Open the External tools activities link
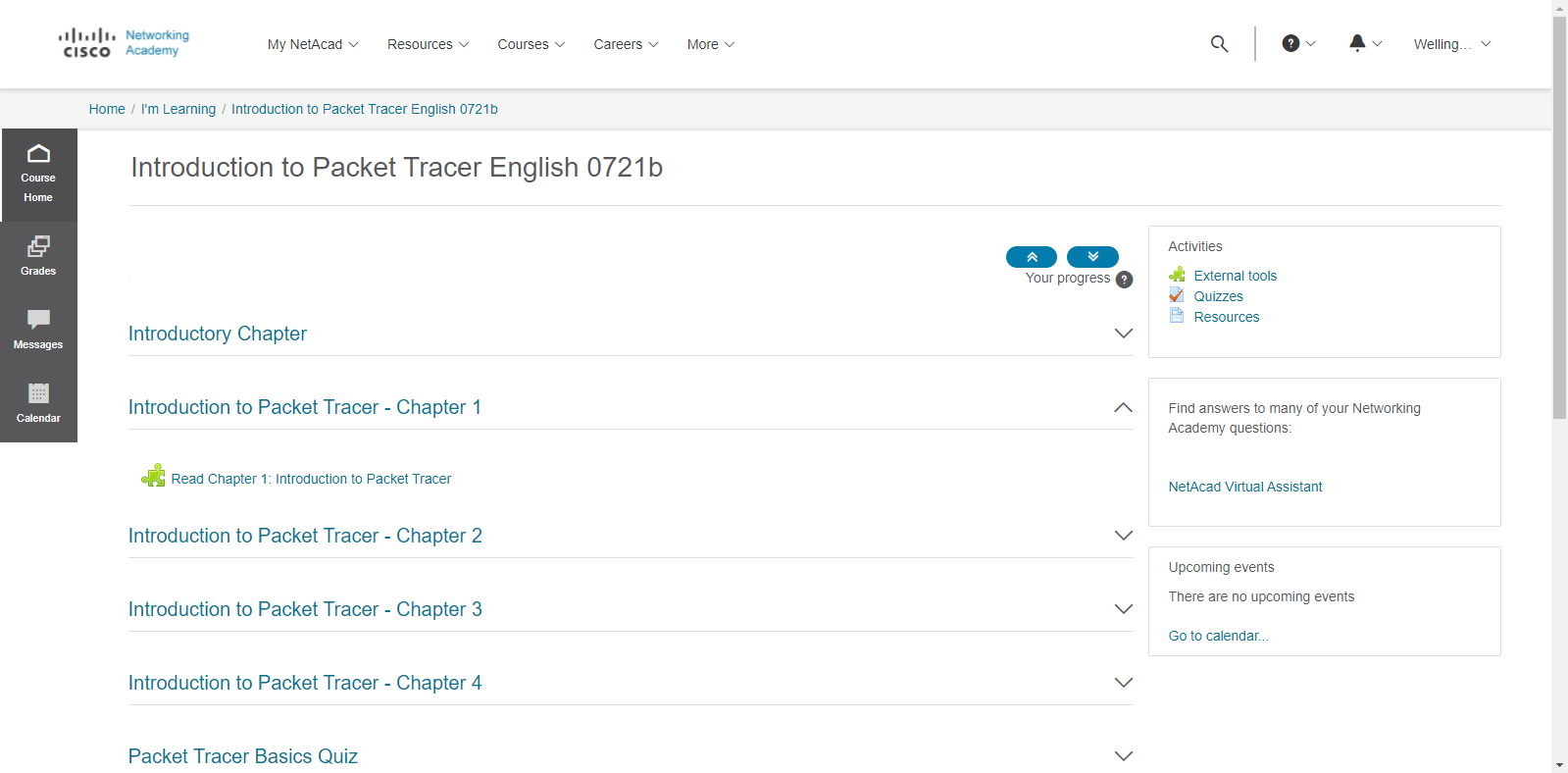Image resolution: width=1568 pixels, height=773 pixels. [x=1236, y=276]
